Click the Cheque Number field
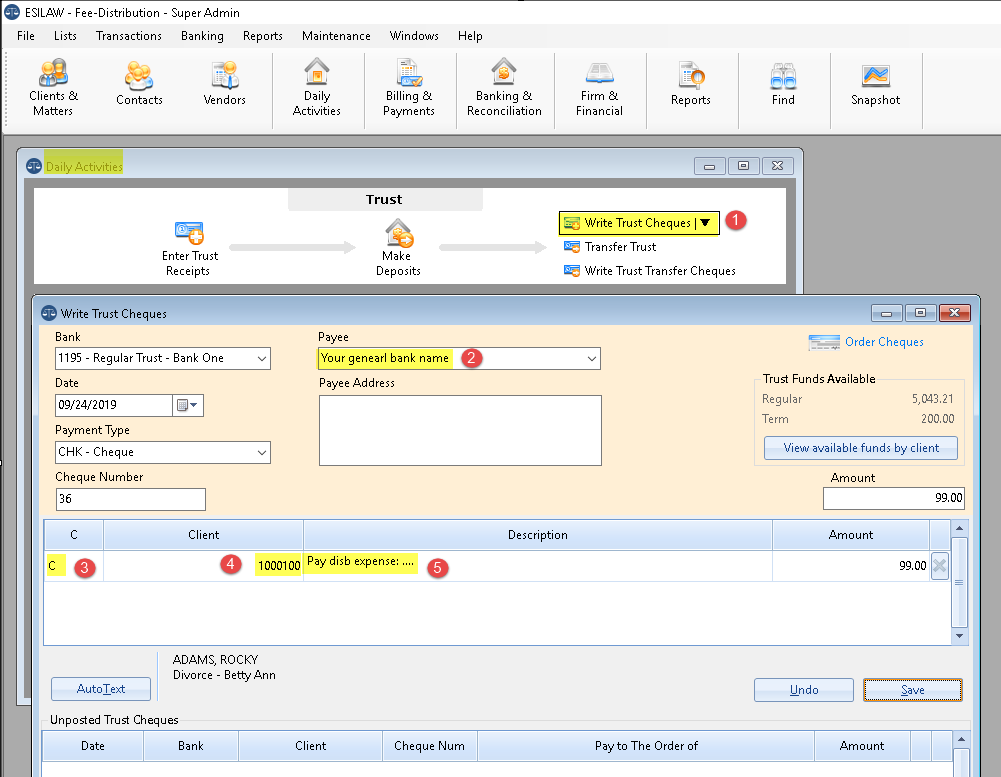The width and height of the screenshot is (1001, 777). (x=131, y=499)
